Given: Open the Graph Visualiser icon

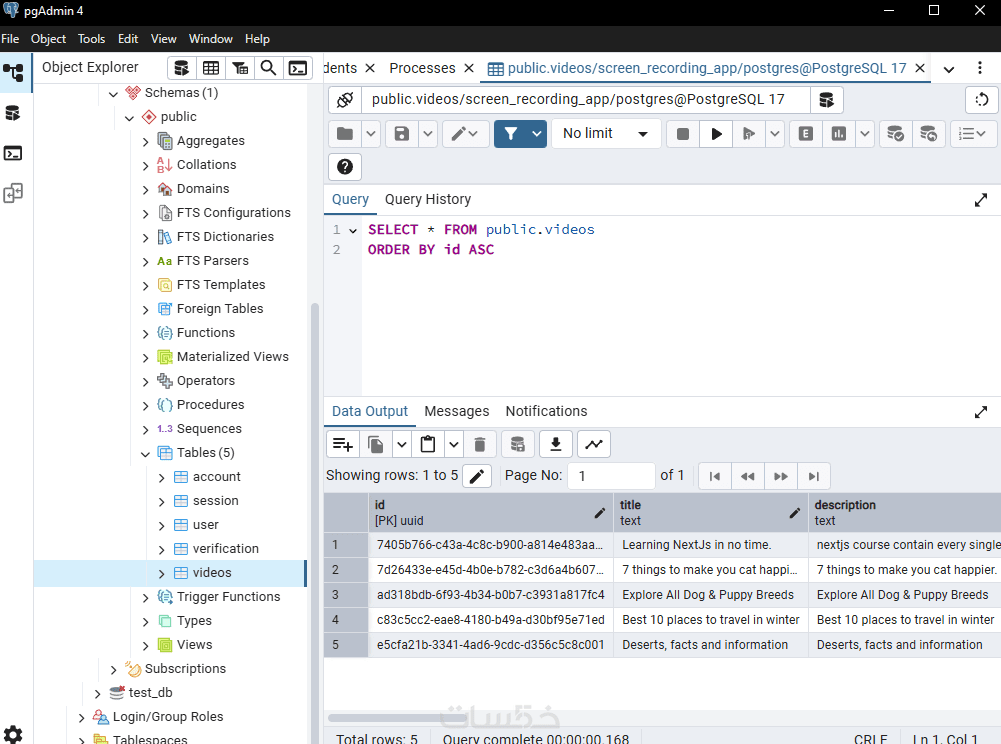Looking at the screenshot, I should (x=594, y=444).
